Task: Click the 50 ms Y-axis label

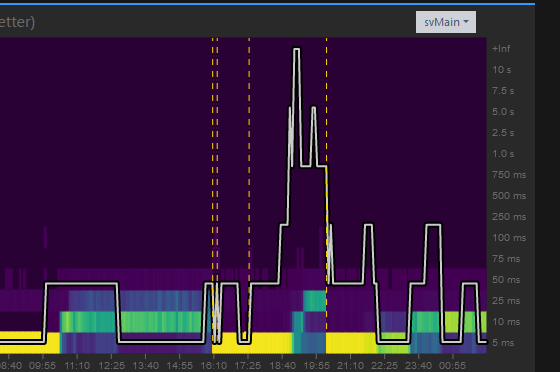Action: pos(506,280)
